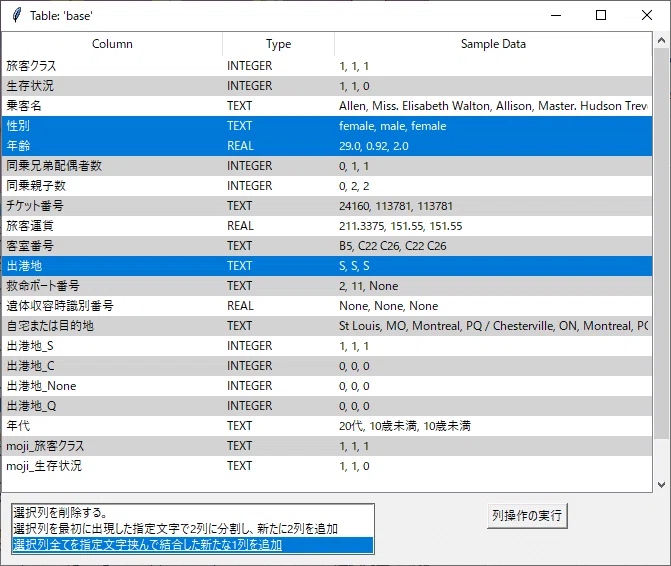Close the Table 'base' window

pyautogui.click(x=647, y=15)
